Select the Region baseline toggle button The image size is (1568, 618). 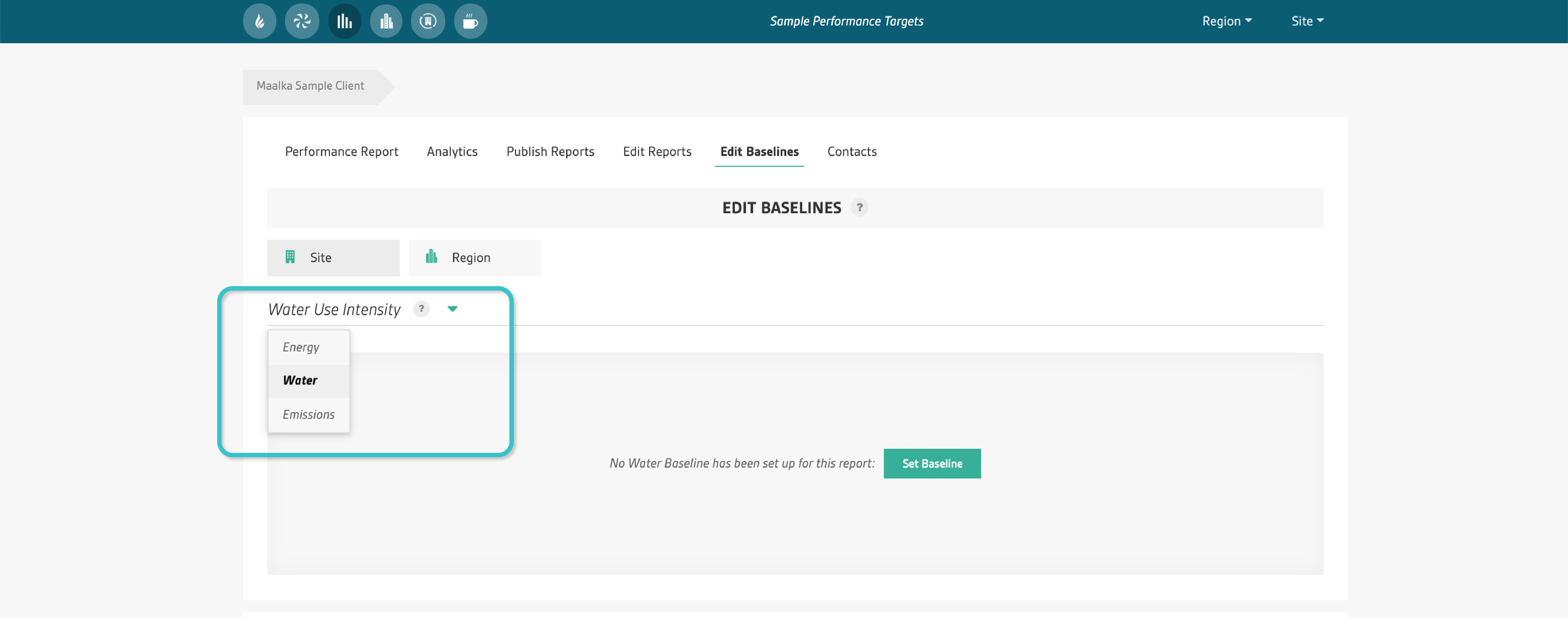(x=475, y=258)
